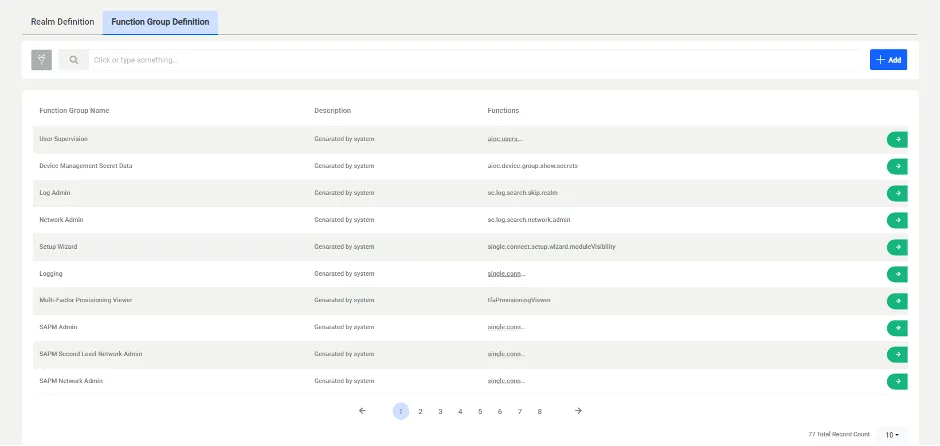Go to page 6
The height and width of the screenshot is (446, 940).
coord(499,411)
